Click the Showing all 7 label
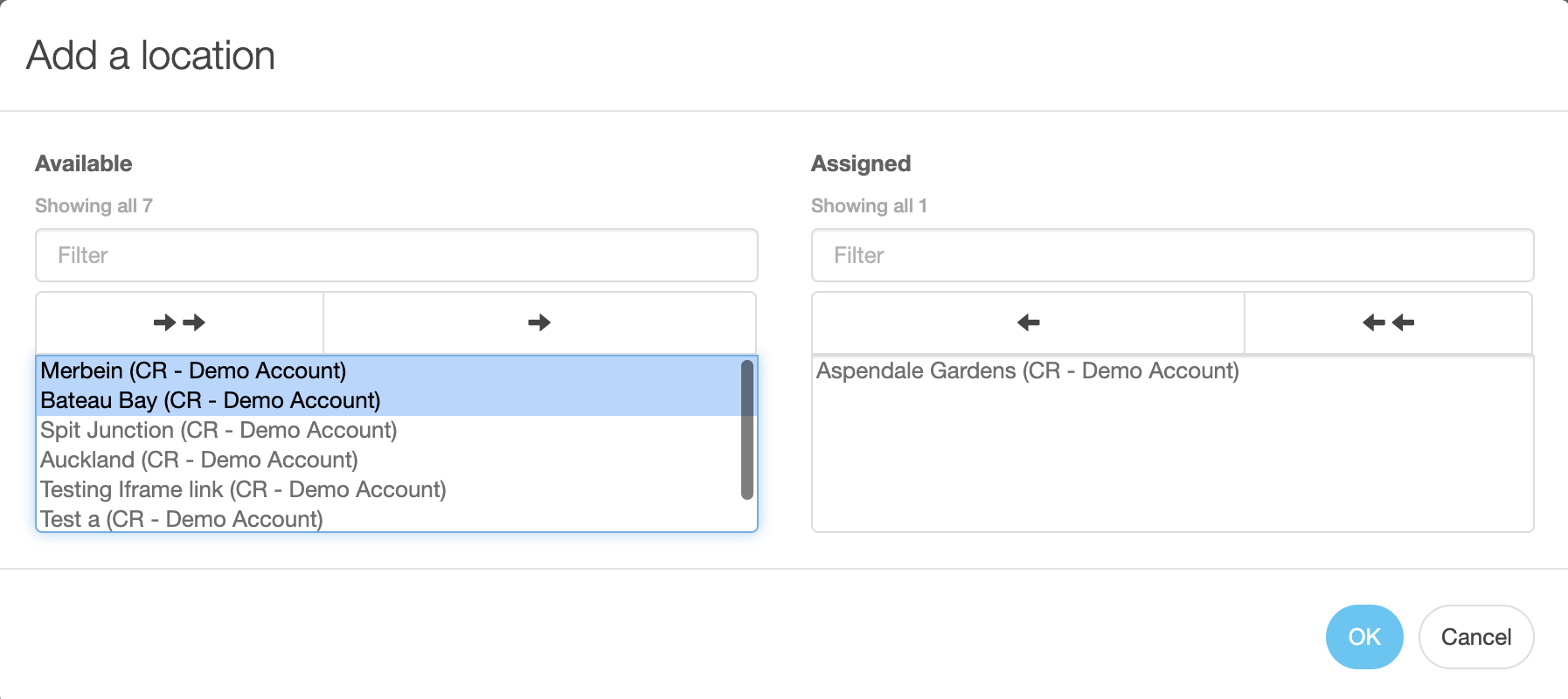This screenshot has width=1568, height=699. tap(94, 205)
